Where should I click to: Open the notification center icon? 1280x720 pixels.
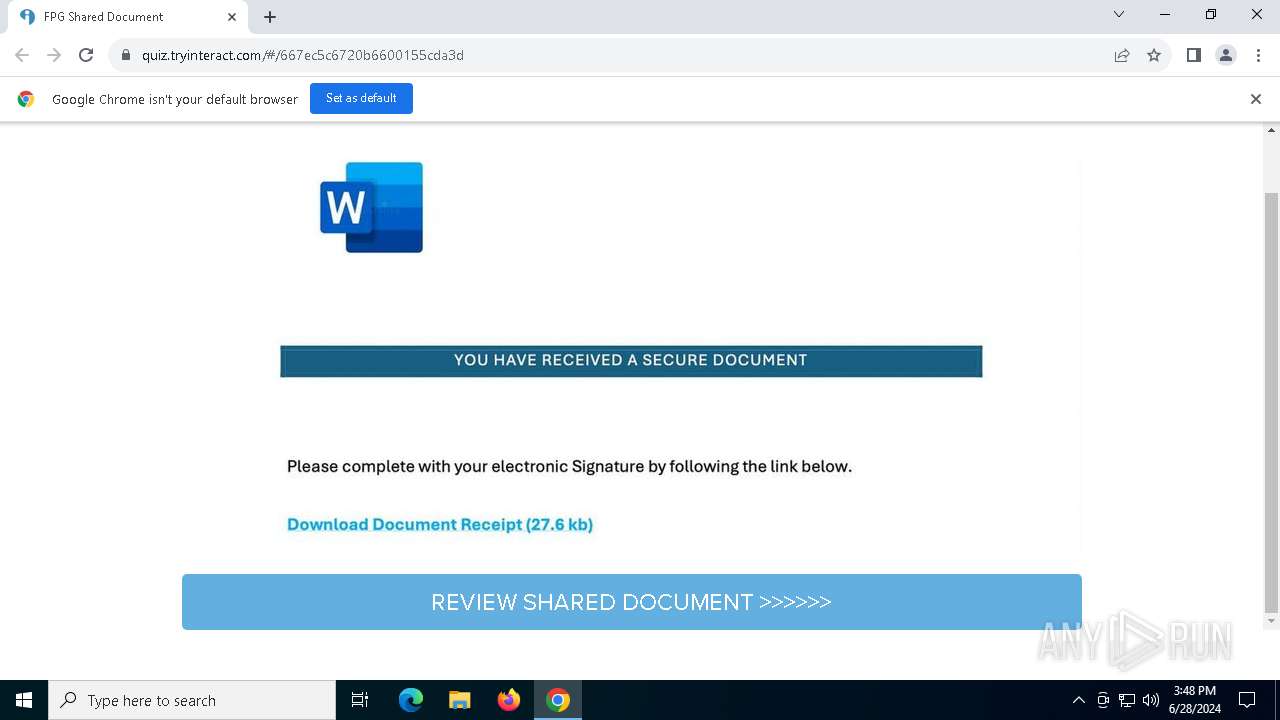pyautogui.click(x=1248, y=700)
